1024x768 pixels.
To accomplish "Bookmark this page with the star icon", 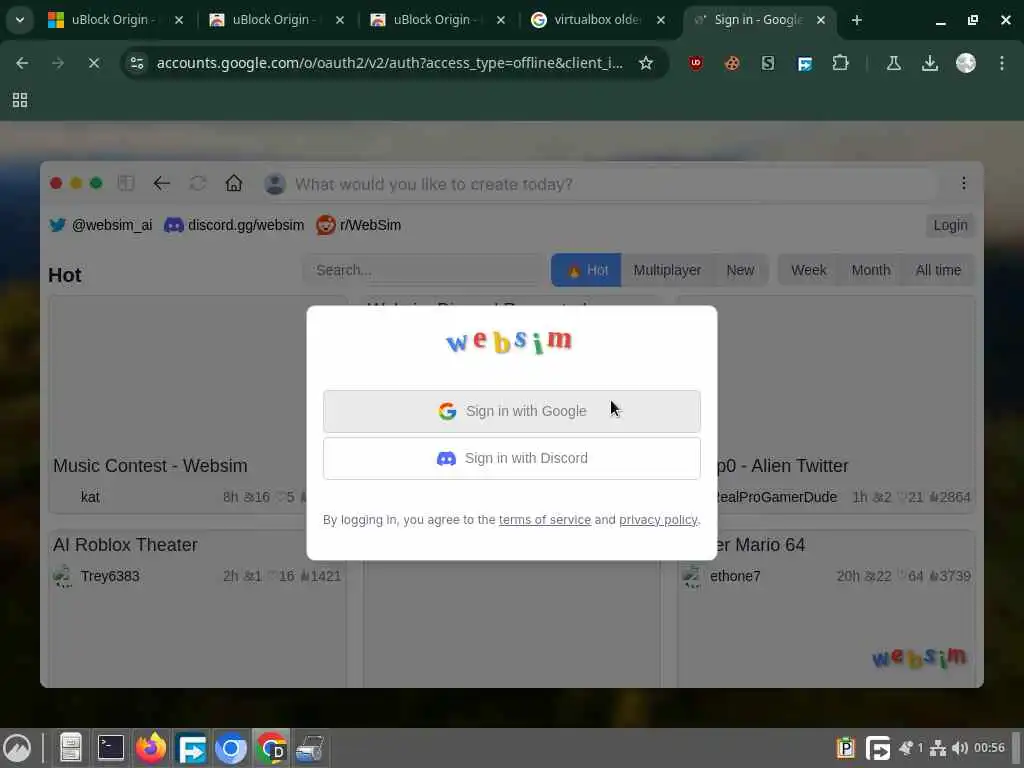I will coord(646,63).
